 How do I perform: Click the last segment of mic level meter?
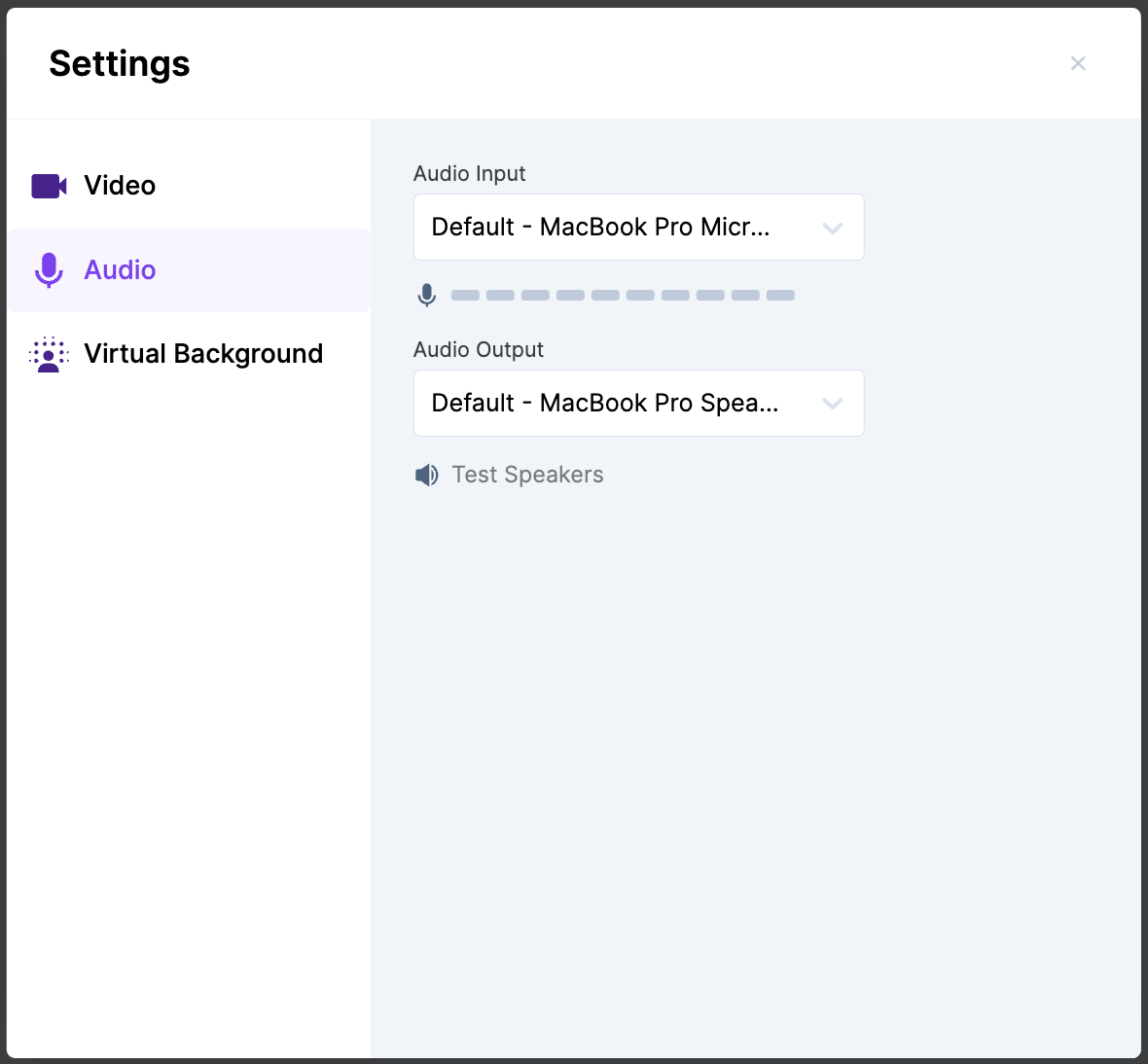[x=780, y=295]
